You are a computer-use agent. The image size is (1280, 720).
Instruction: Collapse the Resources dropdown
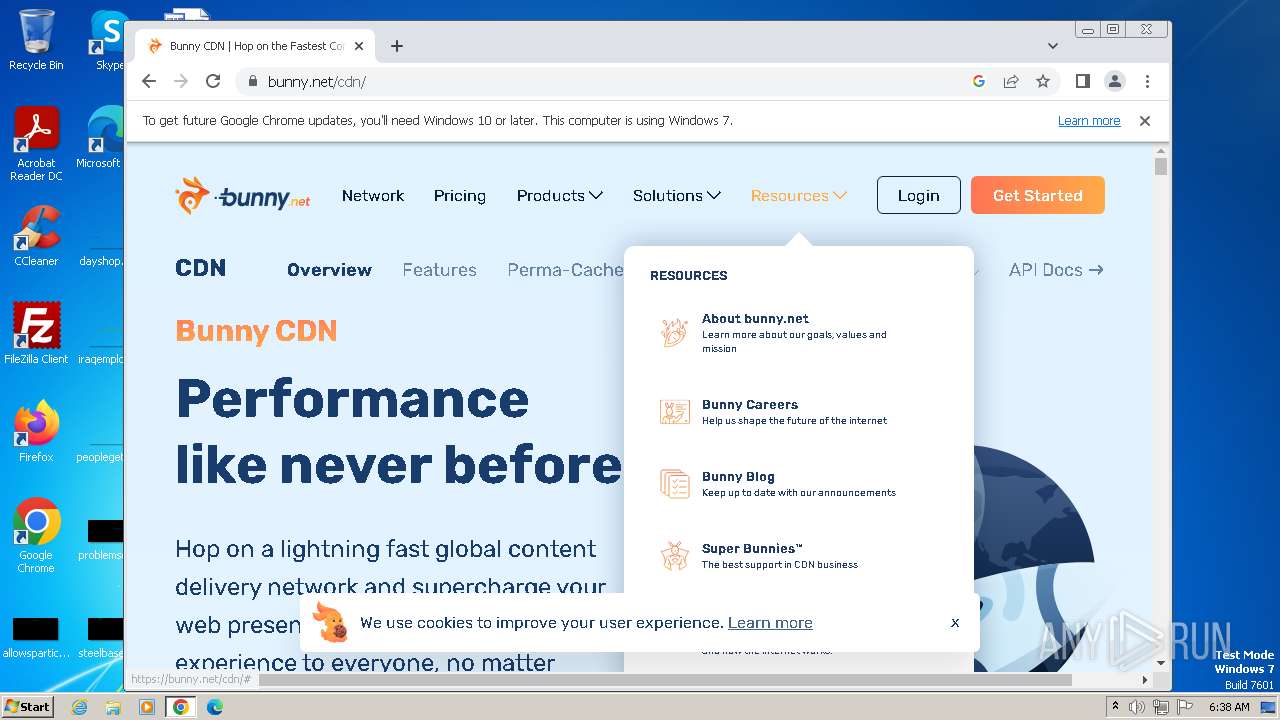click(798, 196)
